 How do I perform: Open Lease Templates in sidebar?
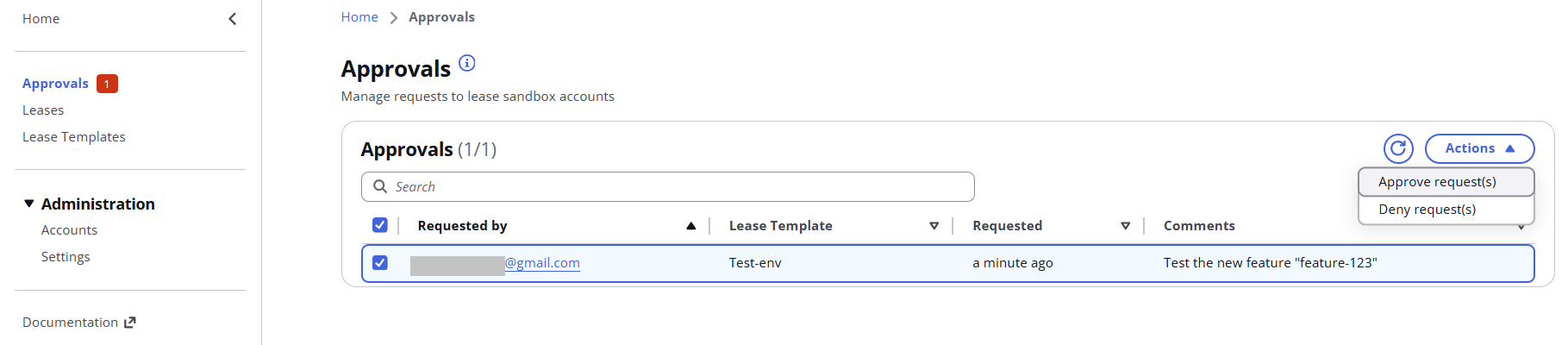pyautogui.click(x=74, y=137)
